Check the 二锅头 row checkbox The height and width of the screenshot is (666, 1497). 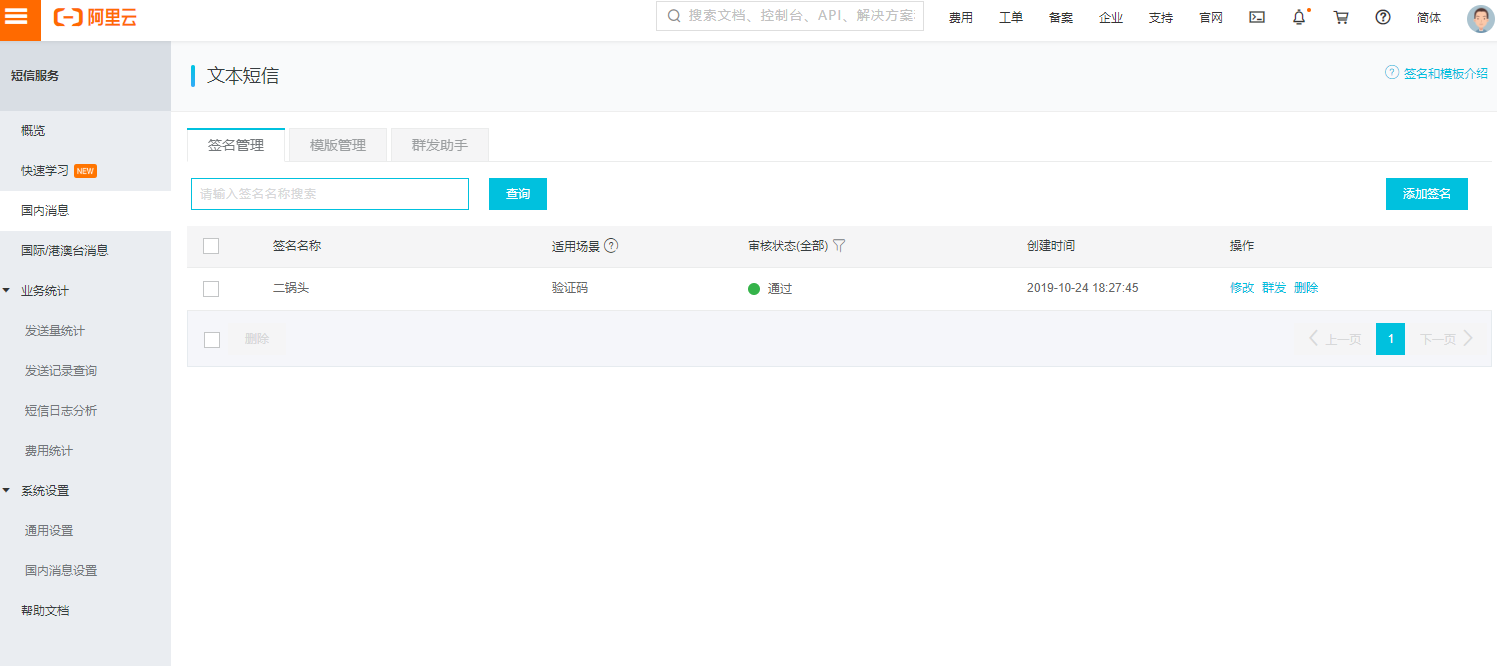[211, 289]
